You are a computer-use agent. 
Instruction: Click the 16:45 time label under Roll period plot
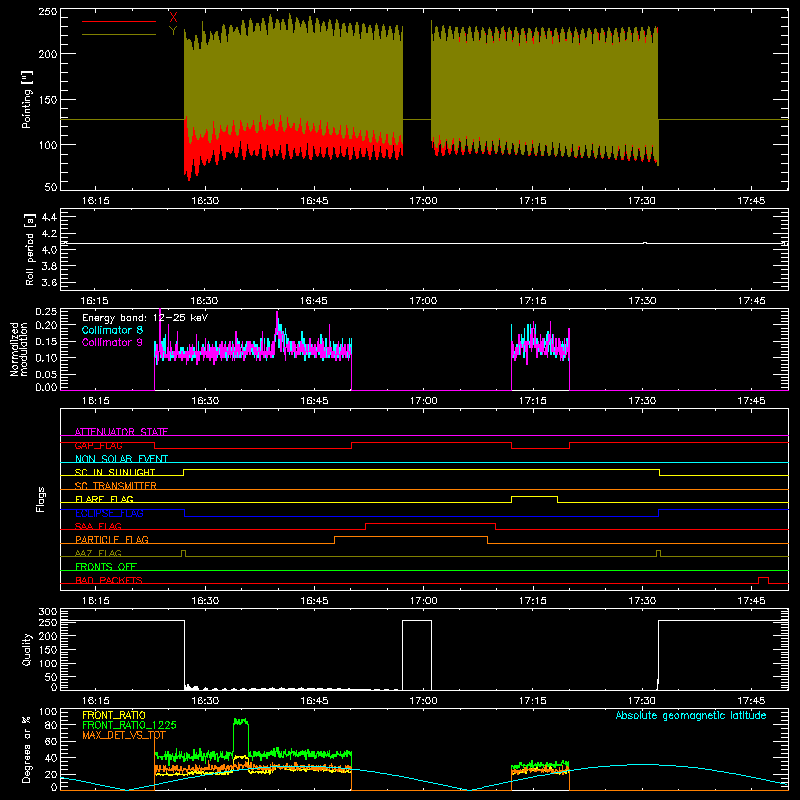coord(314,301)
